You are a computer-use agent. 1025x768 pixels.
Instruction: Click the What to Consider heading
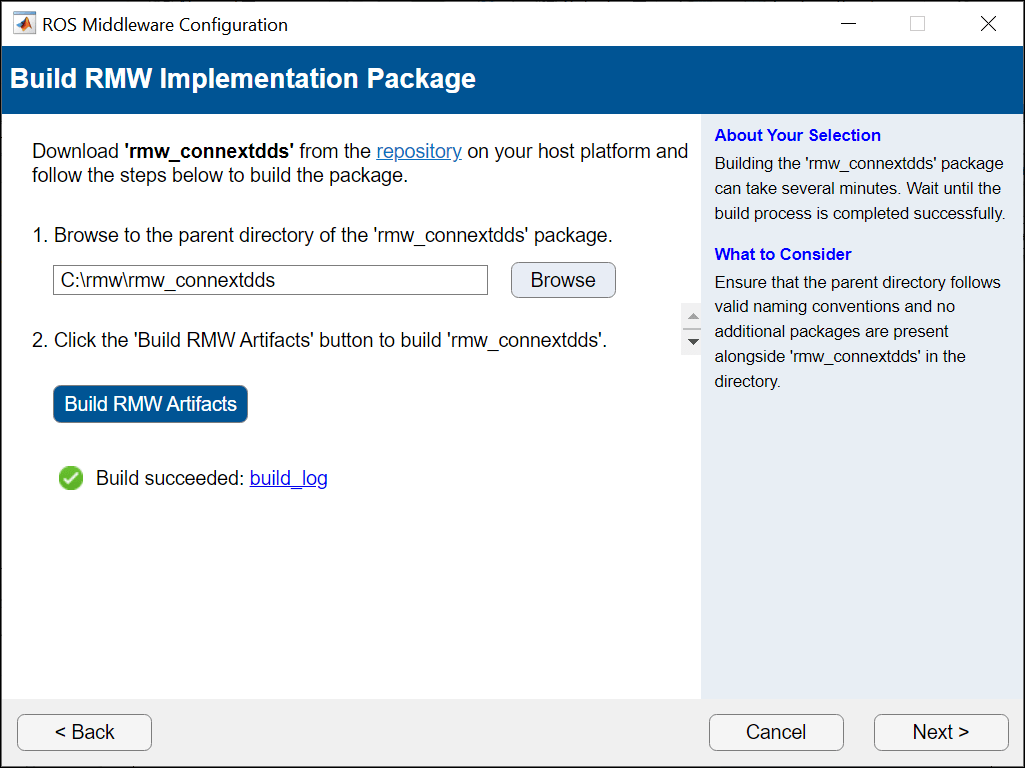[783, 254]
